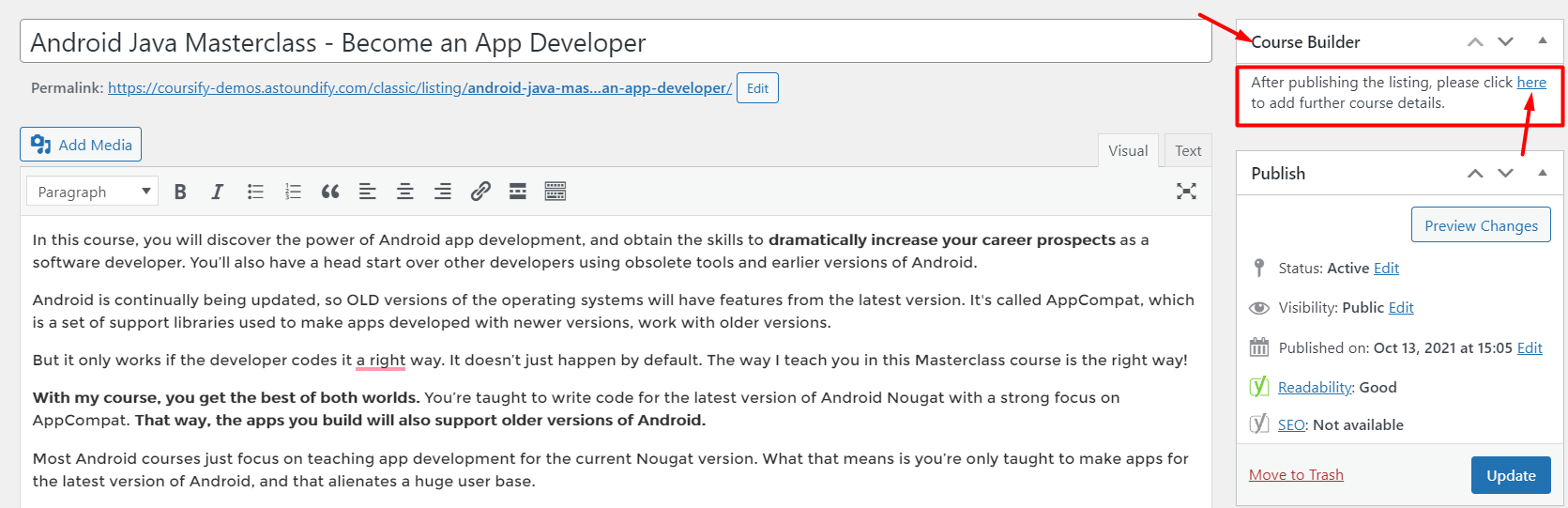Insert a numbered list
Viewport: 1568px width, 508px height.
293,192
